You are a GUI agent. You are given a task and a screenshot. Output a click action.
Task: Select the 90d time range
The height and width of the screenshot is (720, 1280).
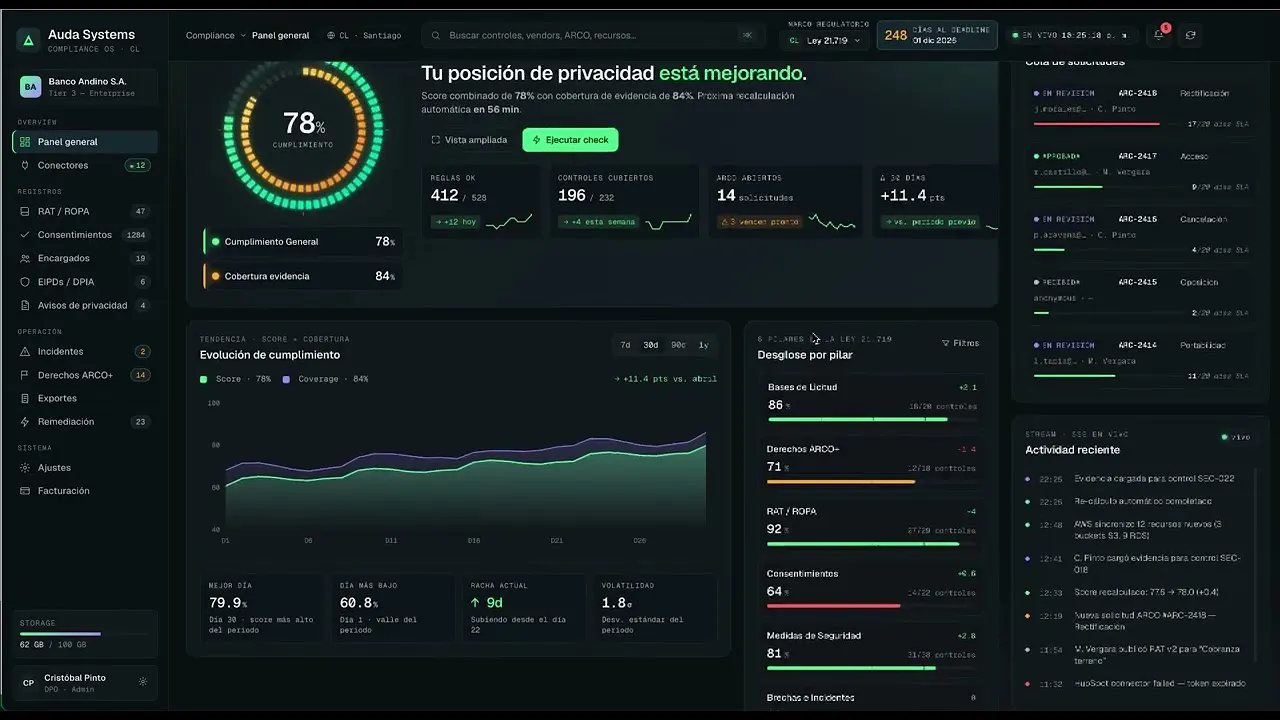pyautogui.click(x=678, y=345)
